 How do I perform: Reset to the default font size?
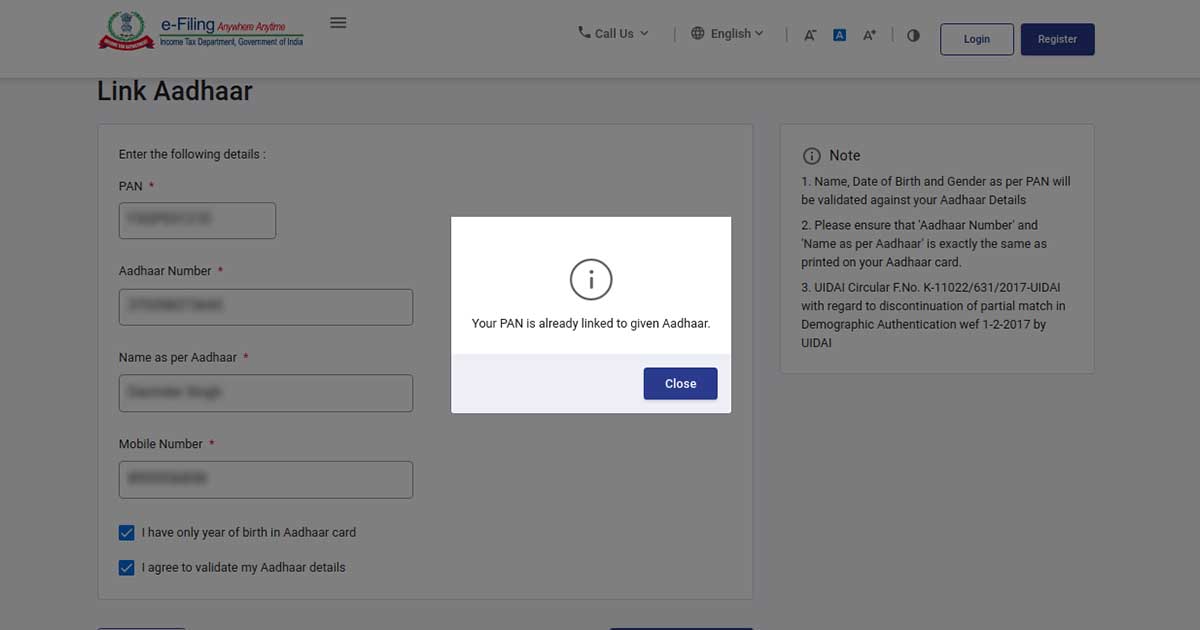pos(840,35)
